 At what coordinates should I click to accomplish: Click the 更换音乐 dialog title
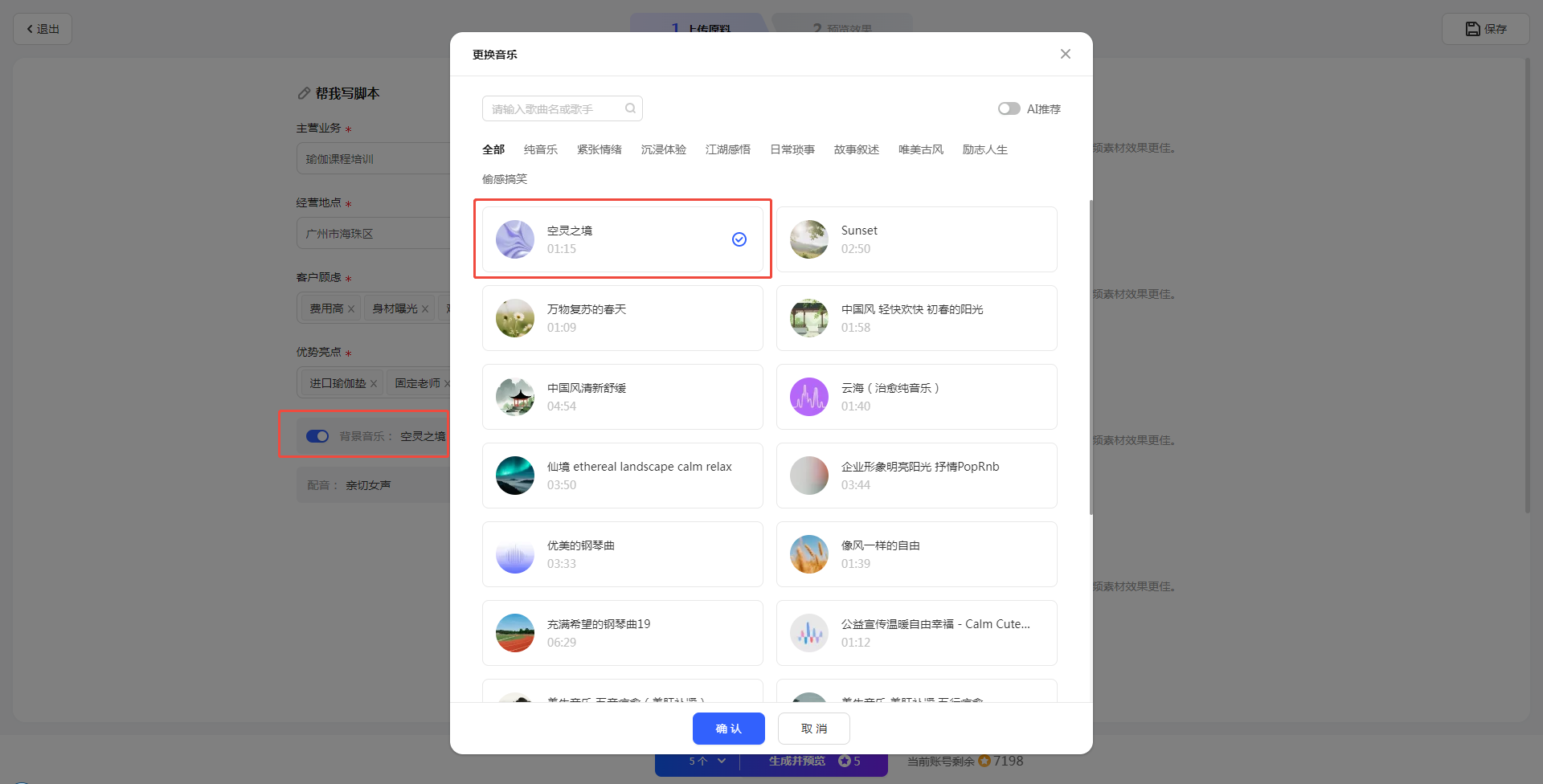click(495, 55)
